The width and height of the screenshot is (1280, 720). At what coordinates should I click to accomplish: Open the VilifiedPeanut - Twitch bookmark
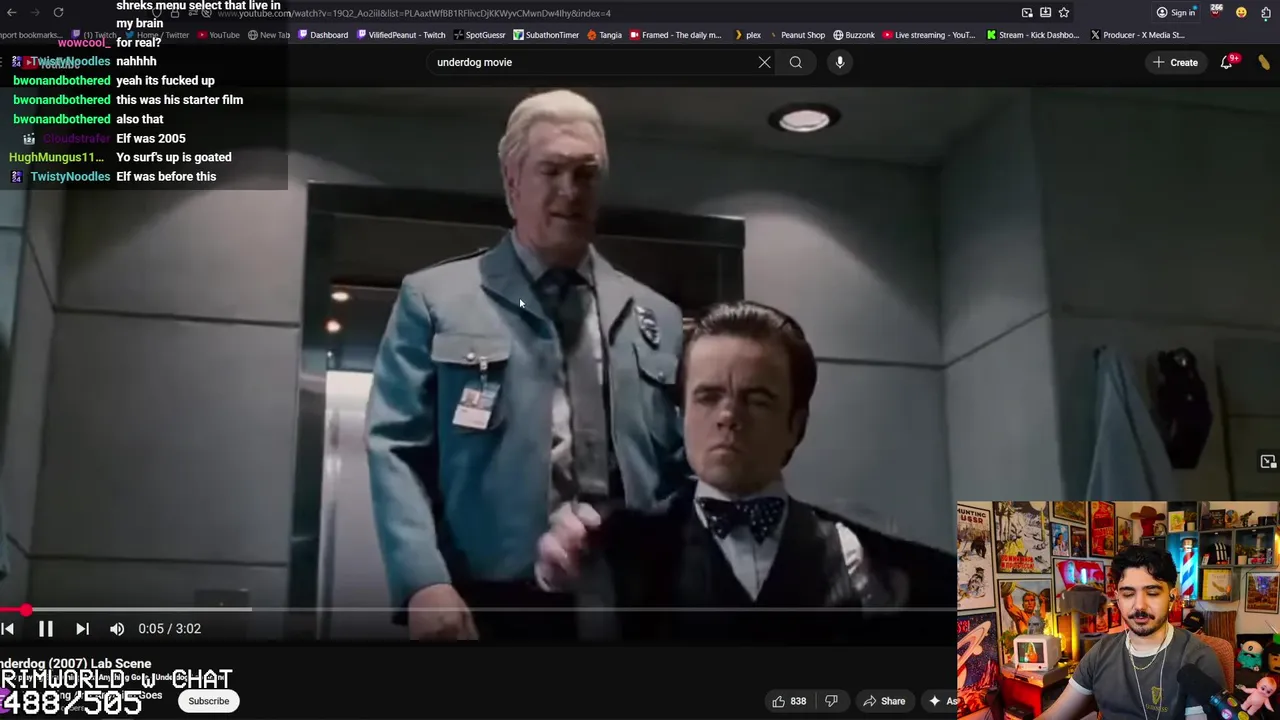401,35
